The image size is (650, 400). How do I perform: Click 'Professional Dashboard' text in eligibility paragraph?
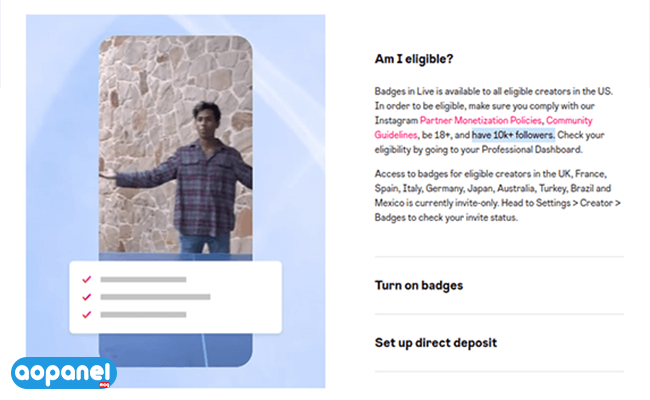tap(531, 150)
